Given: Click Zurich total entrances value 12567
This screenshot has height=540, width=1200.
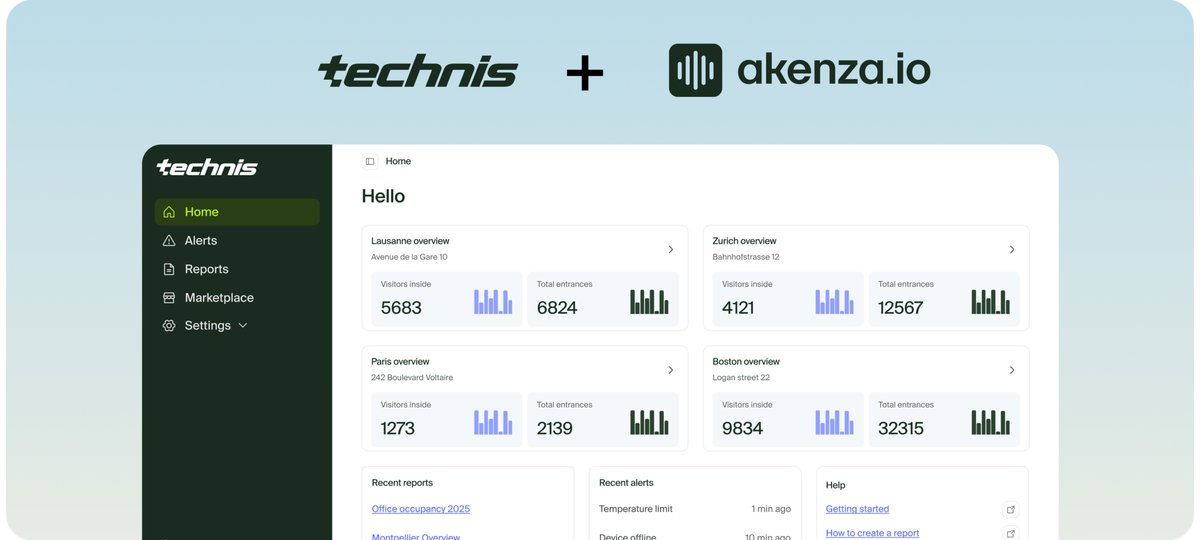Looking at the screenshot, I should [x=901, y=308].
